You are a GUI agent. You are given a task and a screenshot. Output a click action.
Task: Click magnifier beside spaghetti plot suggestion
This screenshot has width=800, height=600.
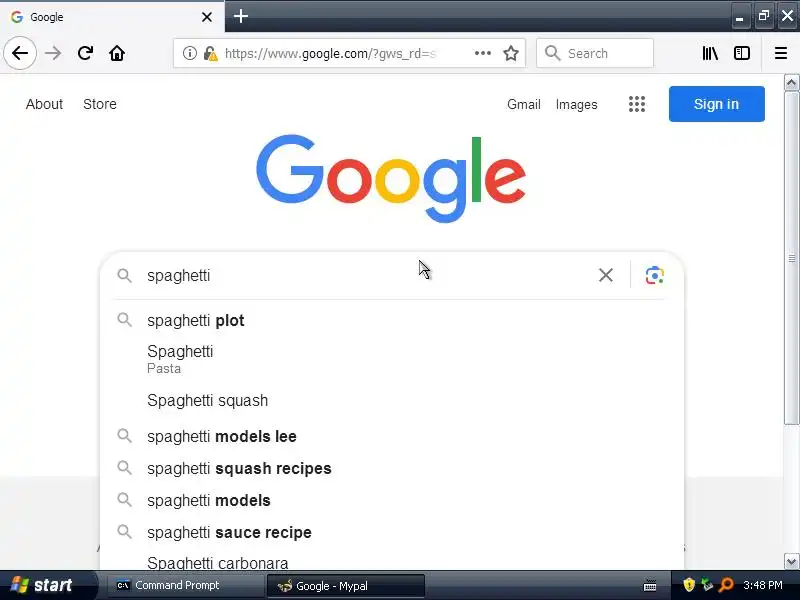point(124,320)
